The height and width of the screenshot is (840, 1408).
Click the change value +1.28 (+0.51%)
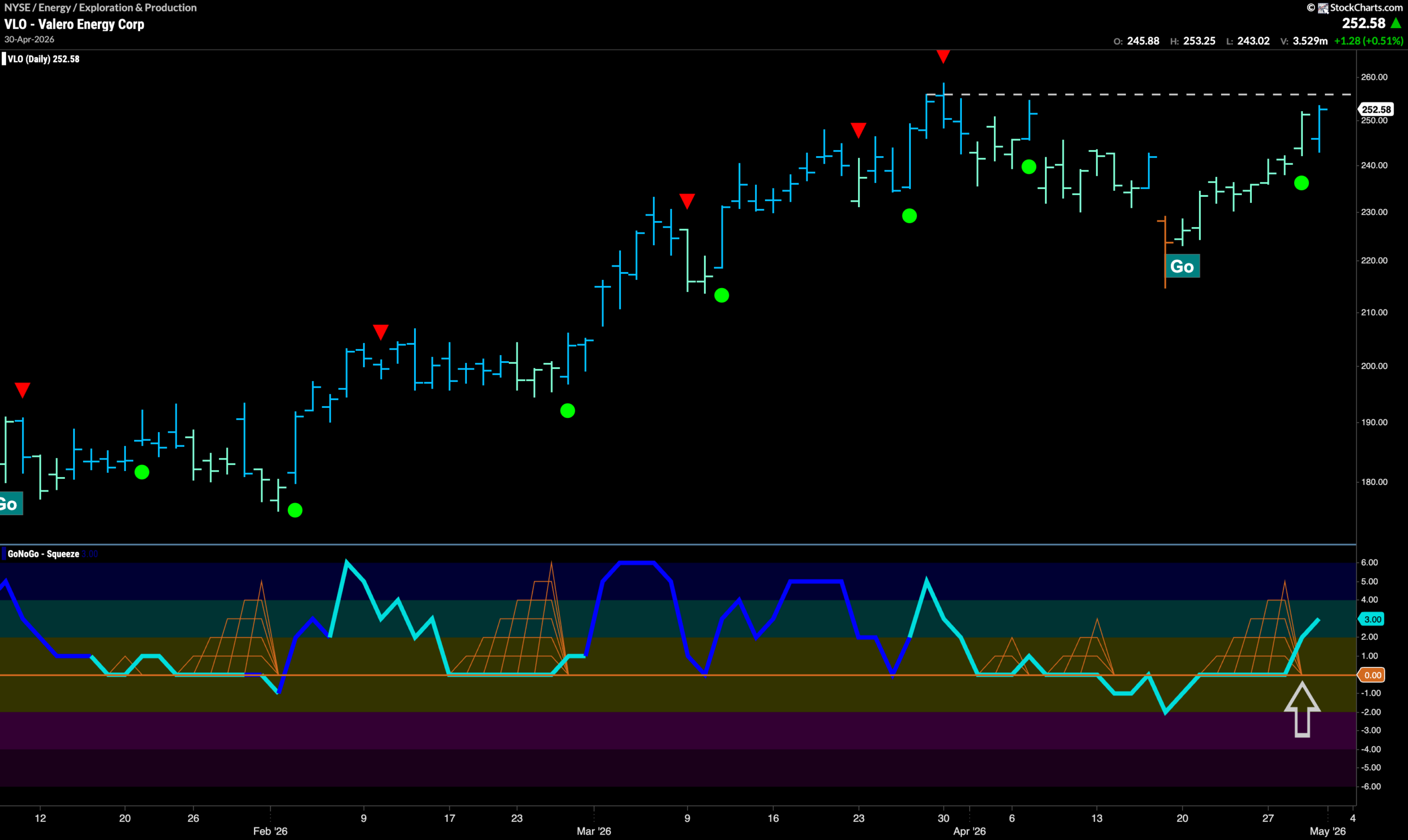pyautogui.click(x=1369, y=41)
